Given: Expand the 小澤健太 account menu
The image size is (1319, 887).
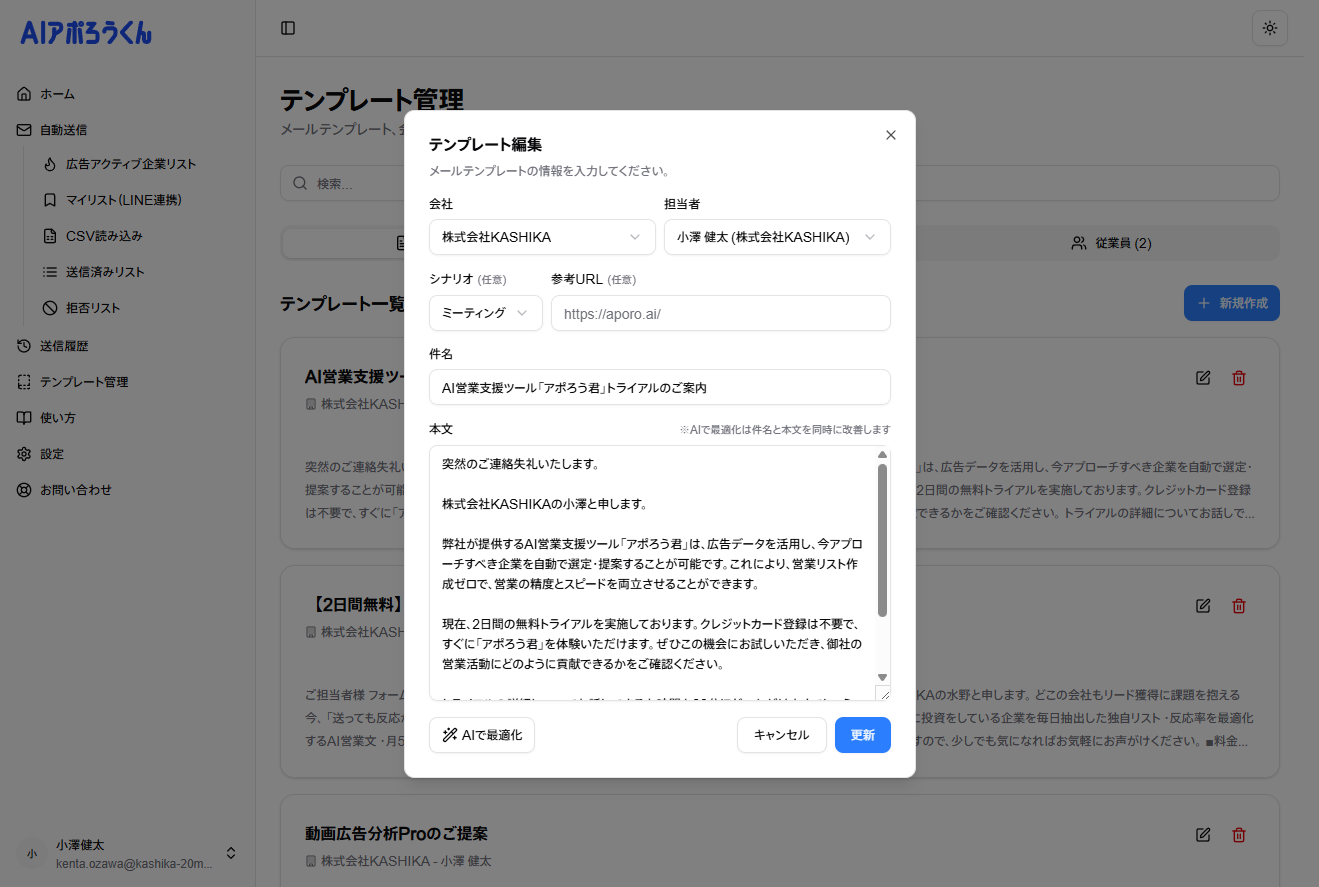Looking at the screenshot, I should coord(230,853).
